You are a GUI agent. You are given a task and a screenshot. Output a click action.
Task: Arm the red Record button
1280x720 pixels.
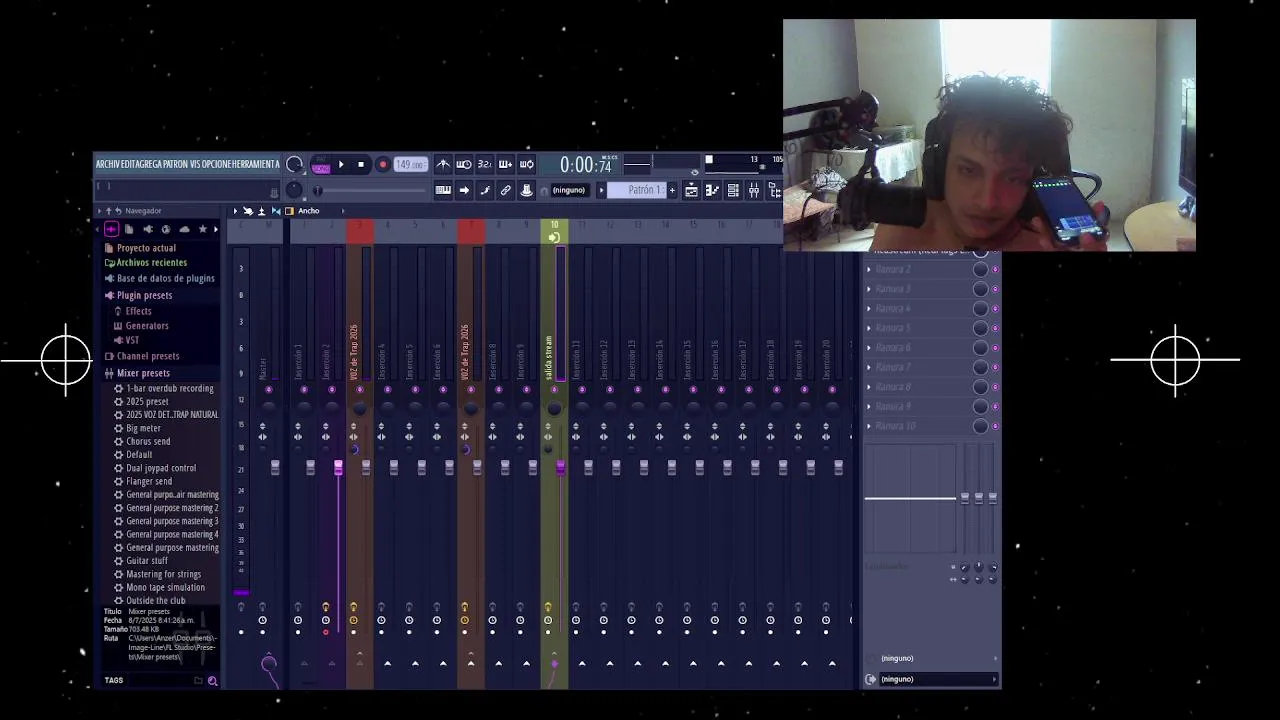point(382,165)
